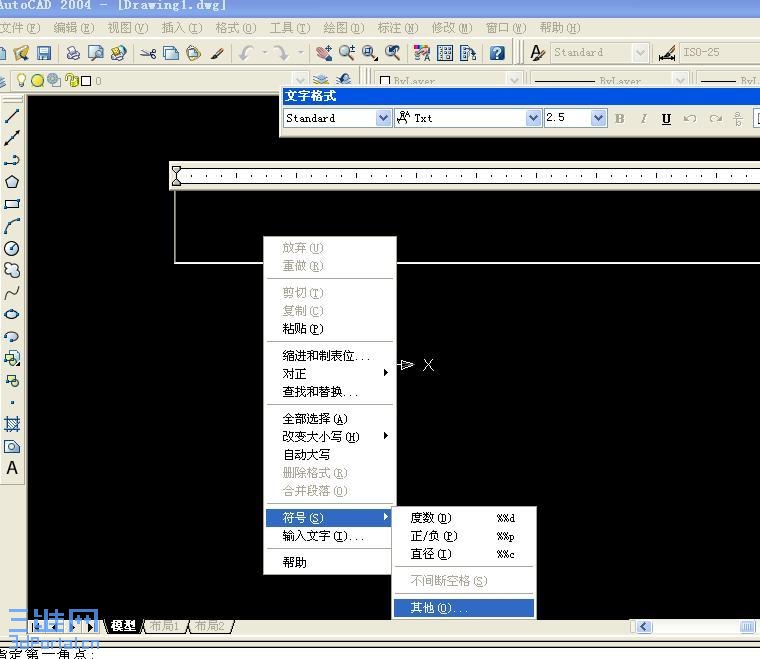Open the Txt font dropdown
The width and height of the screenshot is (760, 659).
(533, 118)
